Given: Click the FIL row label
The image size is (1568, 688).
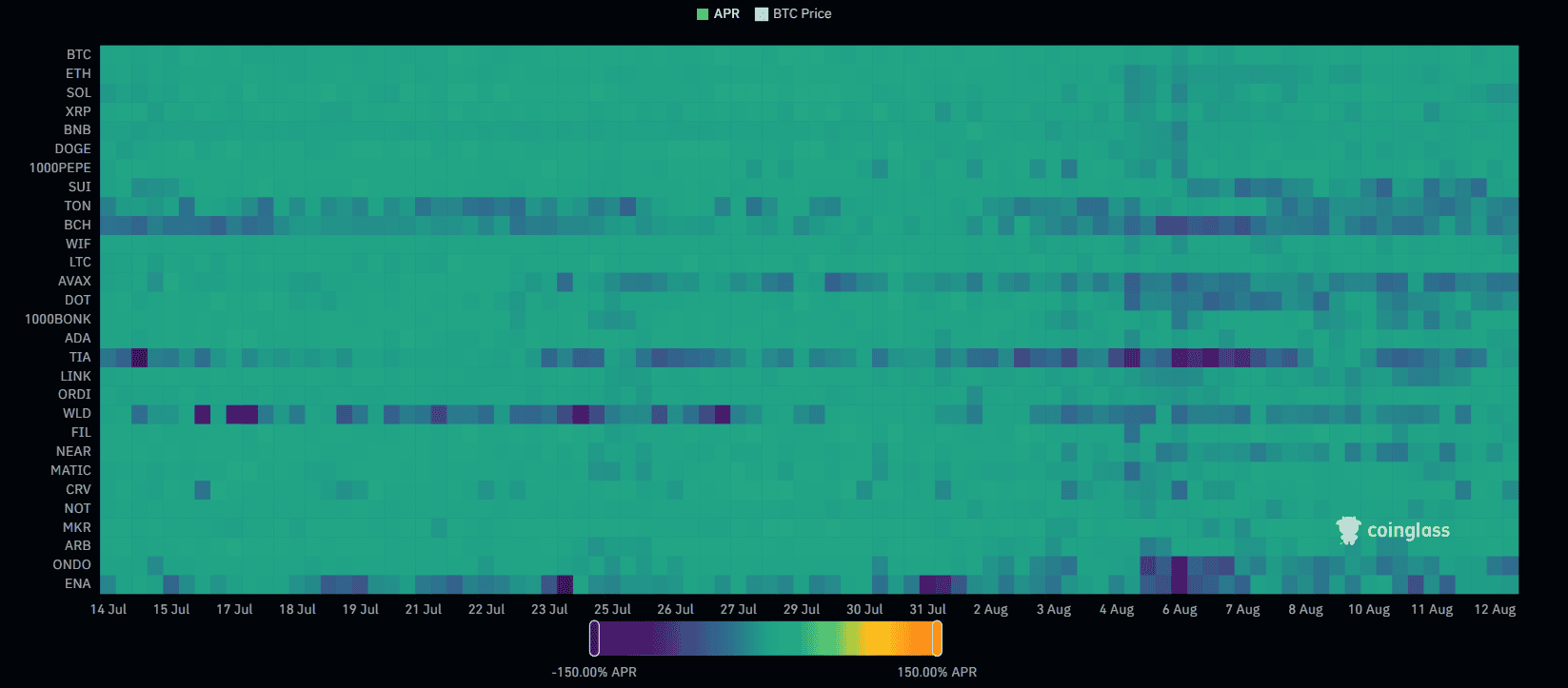Looking at the screenshot, I should coord(82,432).
